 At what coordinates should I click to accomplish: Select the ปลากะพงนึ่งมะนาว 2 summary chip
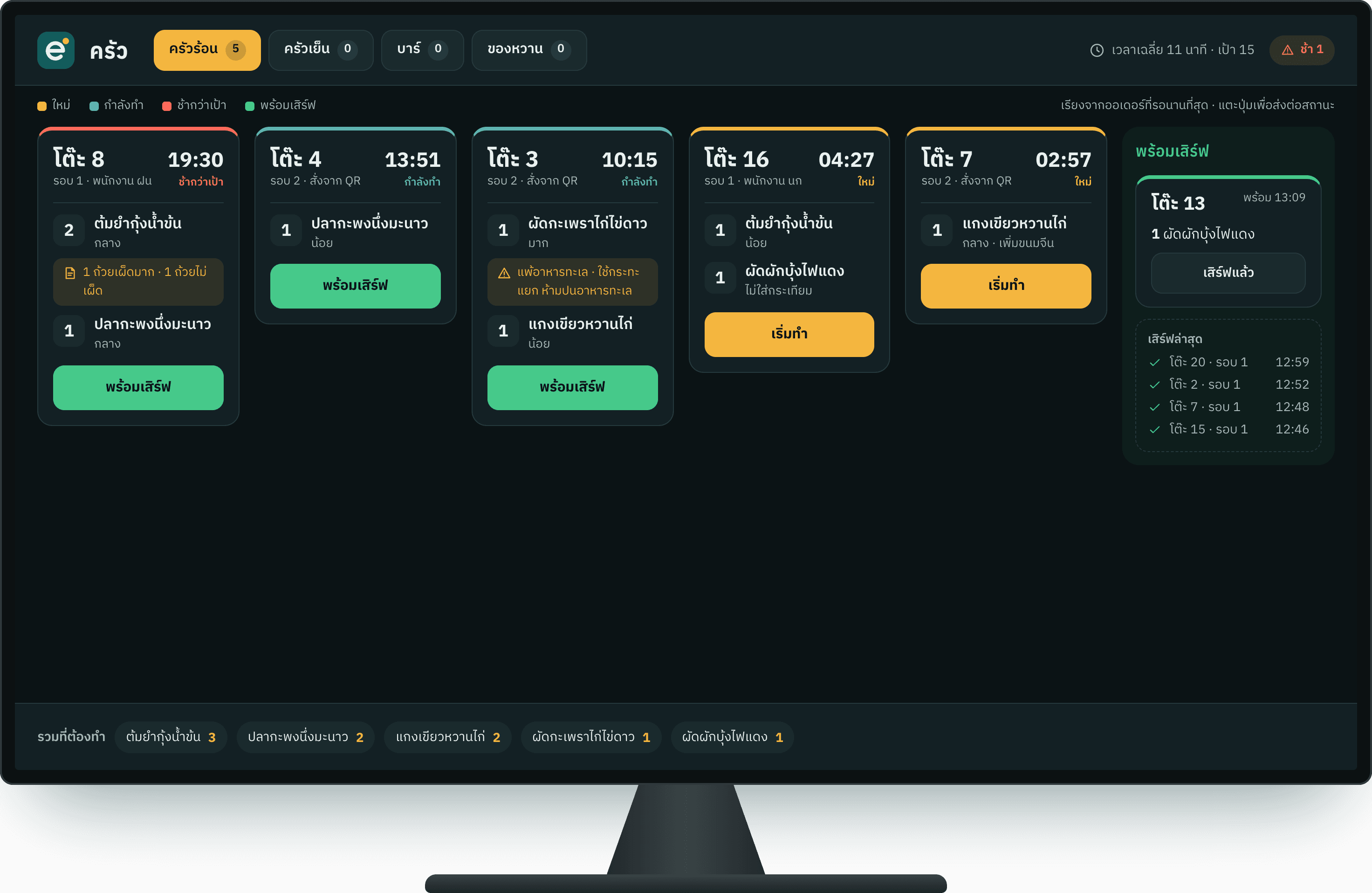(306, 737)
